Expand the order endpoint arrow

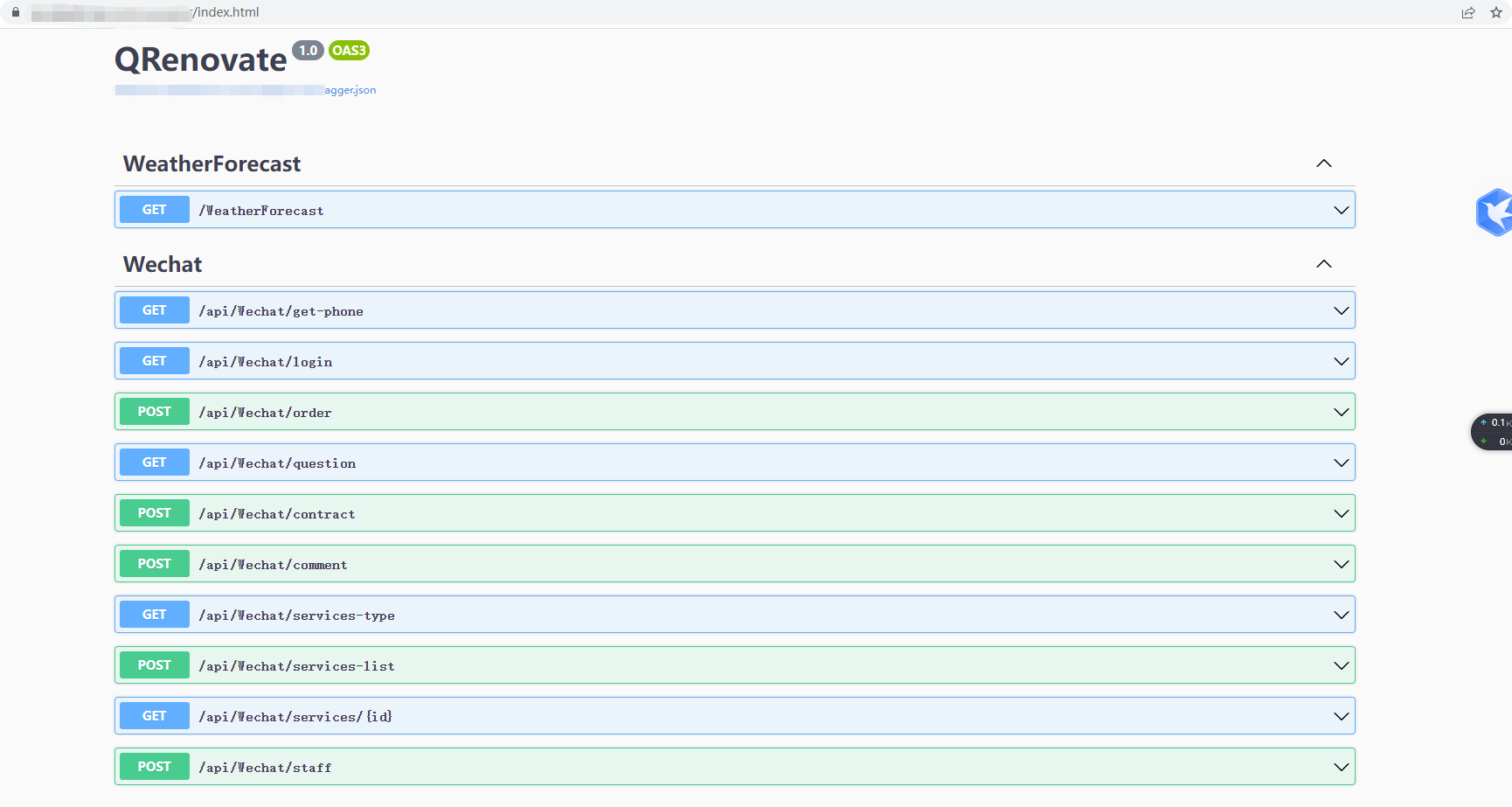1342,412
